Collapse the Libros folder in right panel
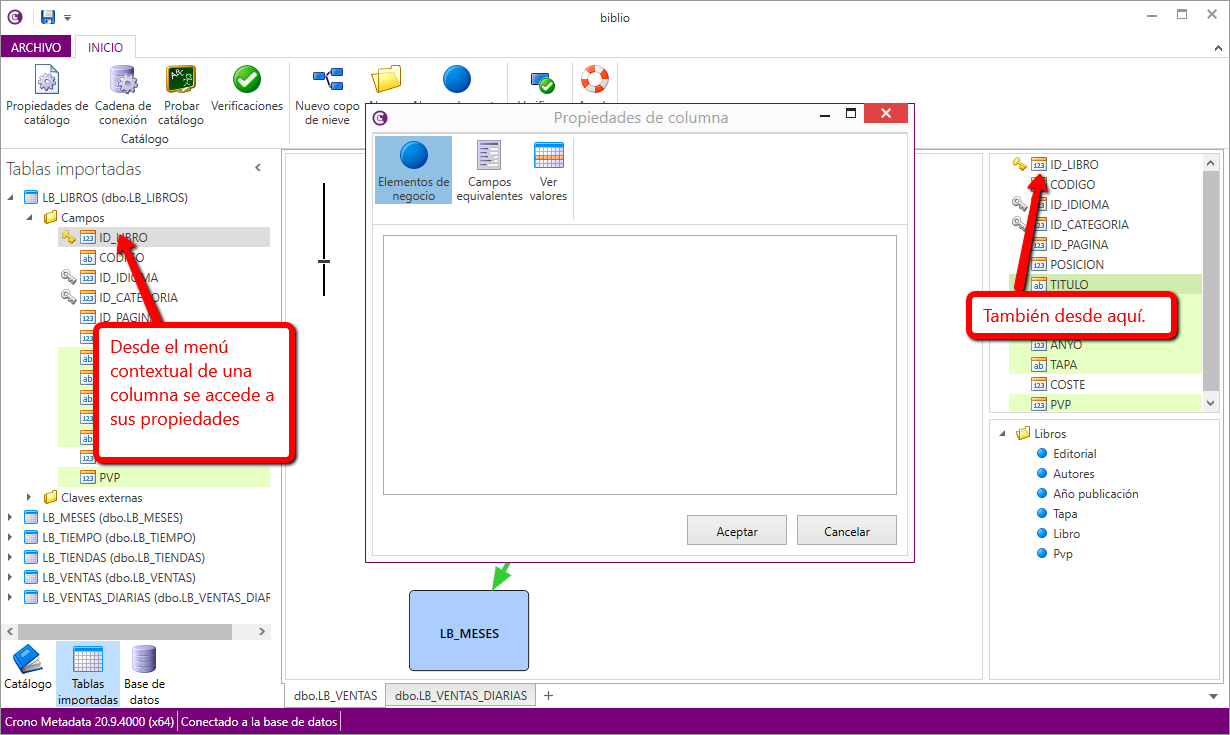1230x735 pixels. coord(1002,434)
